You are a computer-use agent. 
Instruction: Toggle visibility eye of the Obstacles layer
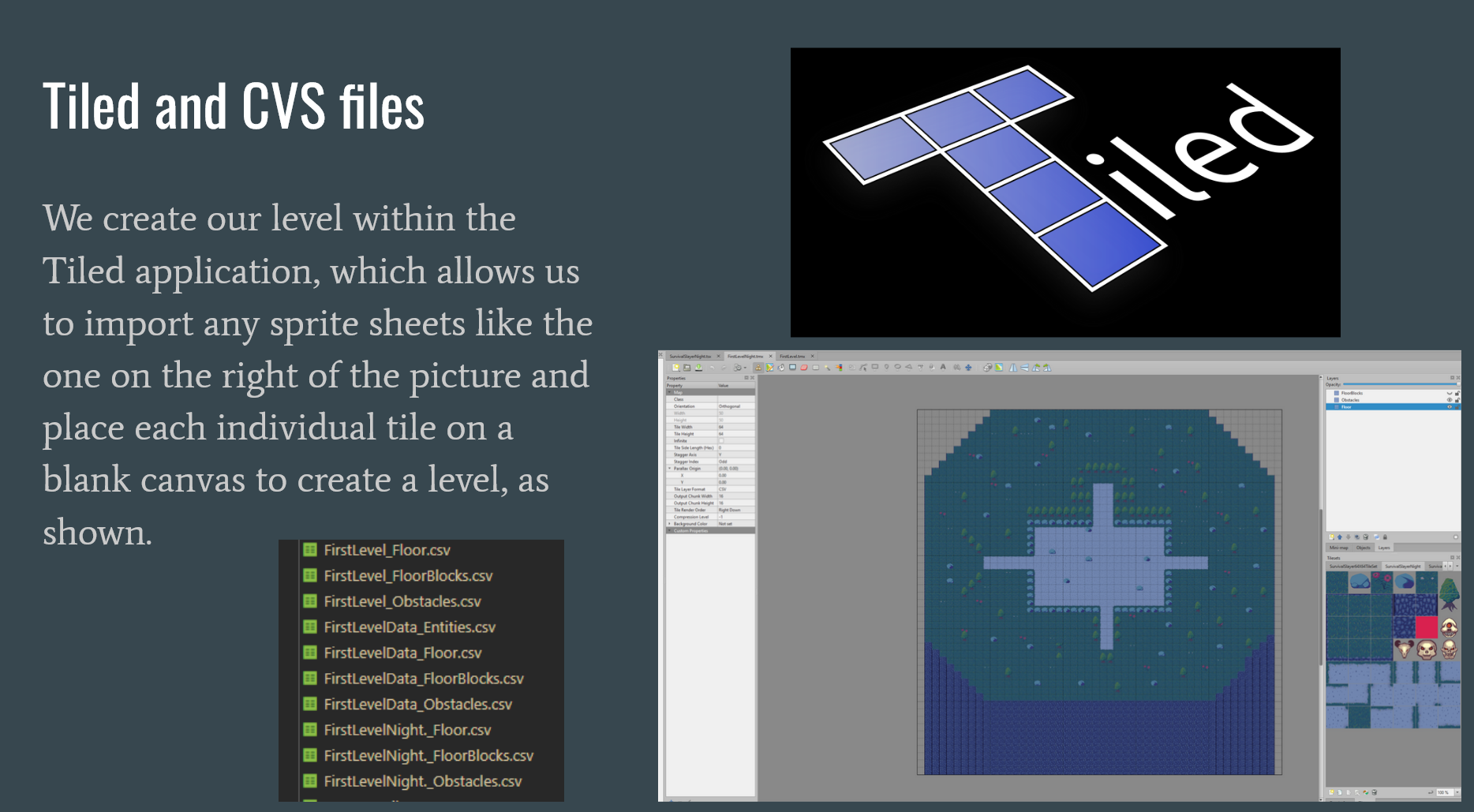pos(1450,400)
